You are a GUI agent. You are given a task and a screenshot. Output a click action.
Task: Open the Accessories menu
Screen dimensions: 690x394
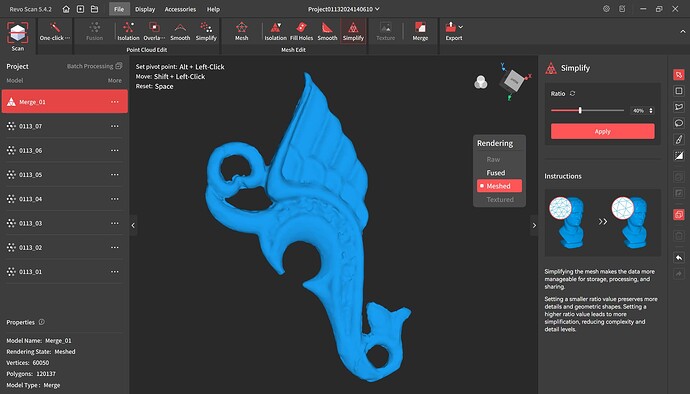coord(180,9)
